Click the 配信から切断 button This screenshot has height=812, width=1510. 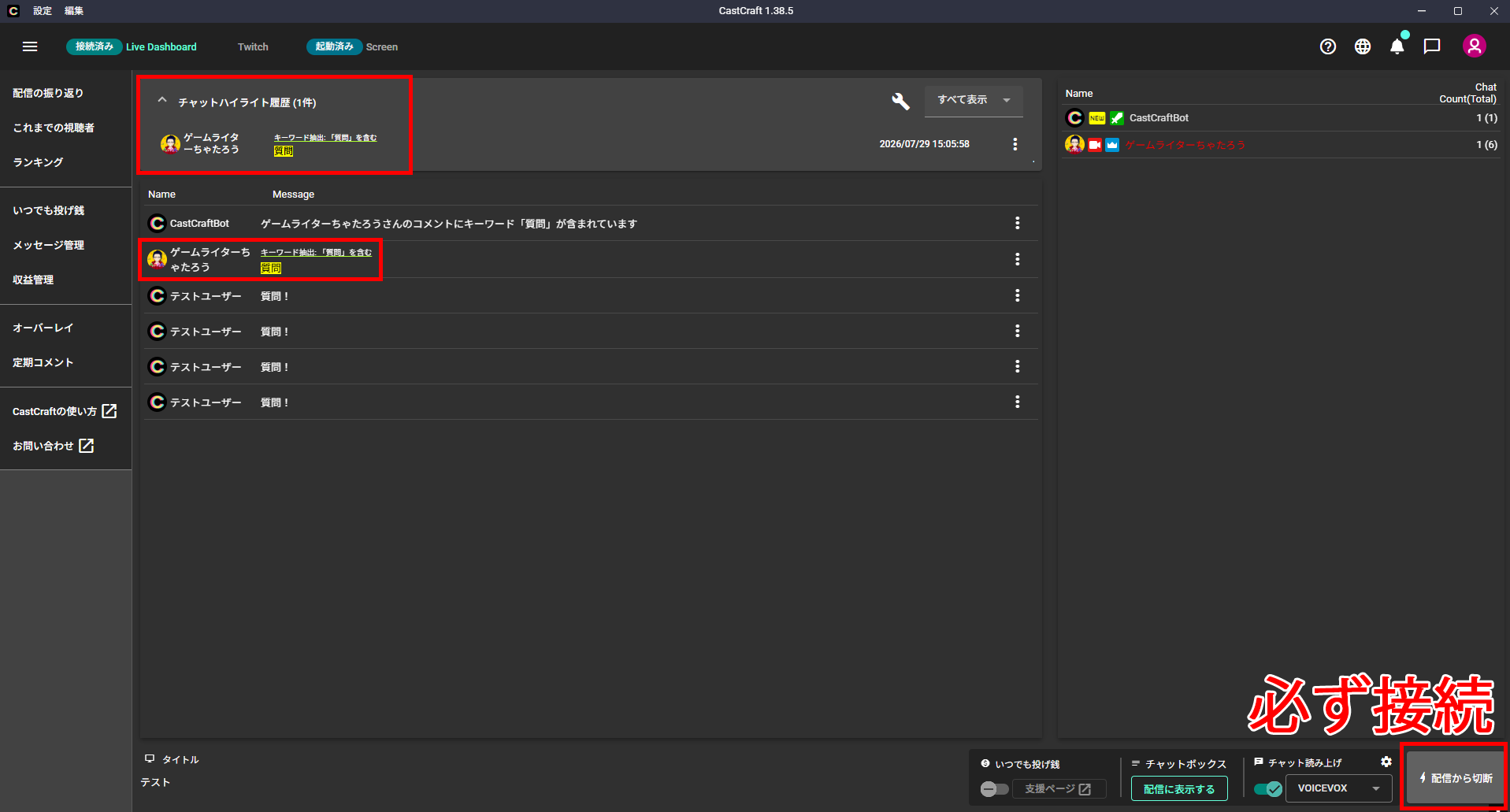click(x=1456, y=778)
